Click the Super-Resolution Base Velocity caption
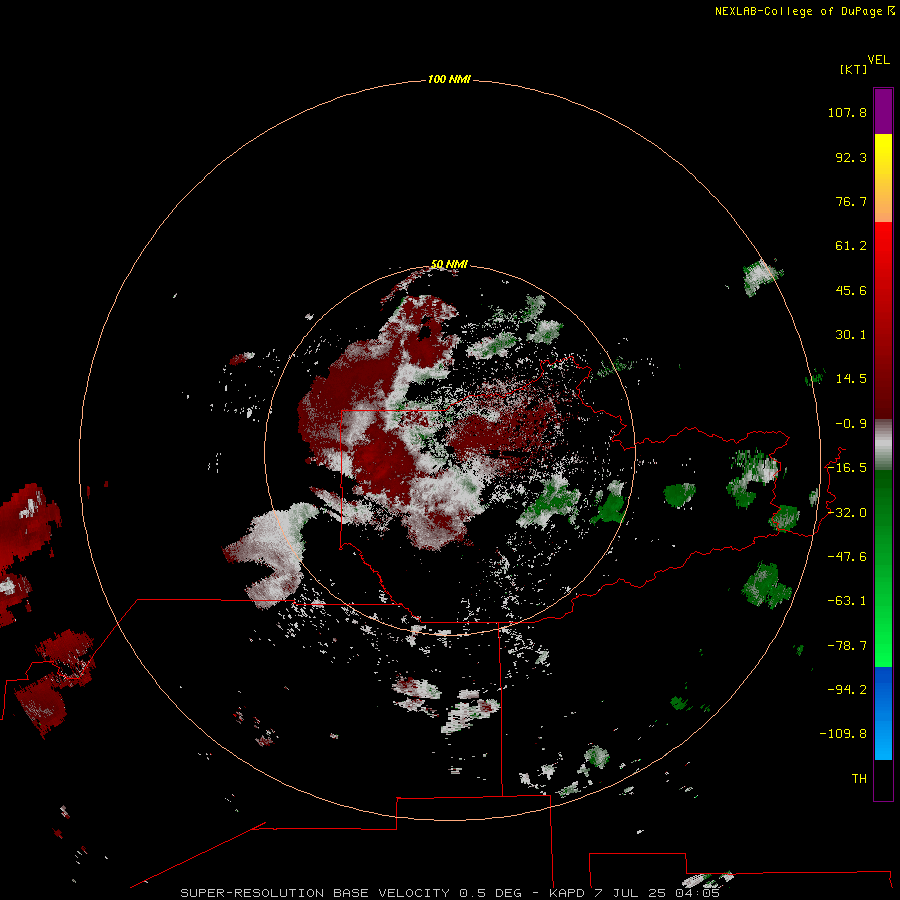 click(x=450, y=893)
